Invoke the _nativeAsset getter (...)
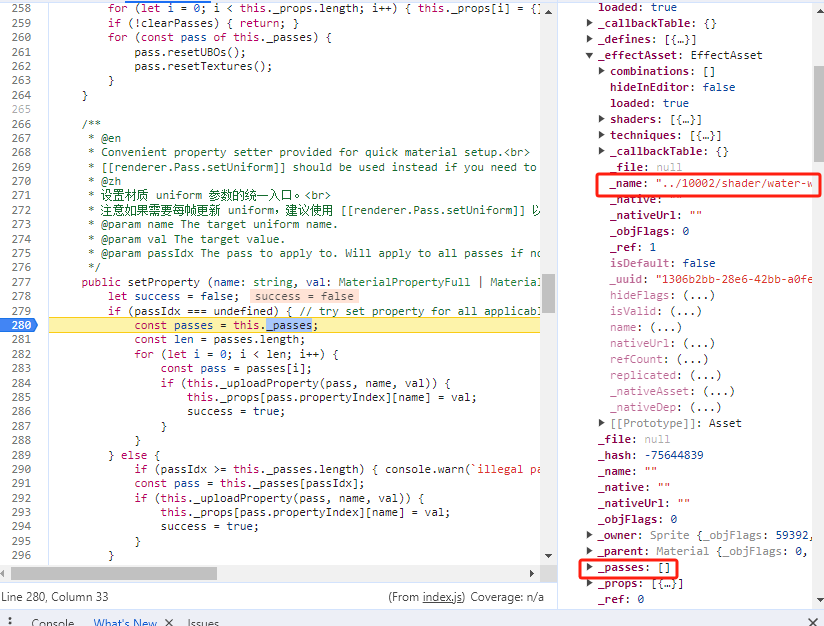The height and width of the screenshot is (626, 824). [x=718, y=391]
